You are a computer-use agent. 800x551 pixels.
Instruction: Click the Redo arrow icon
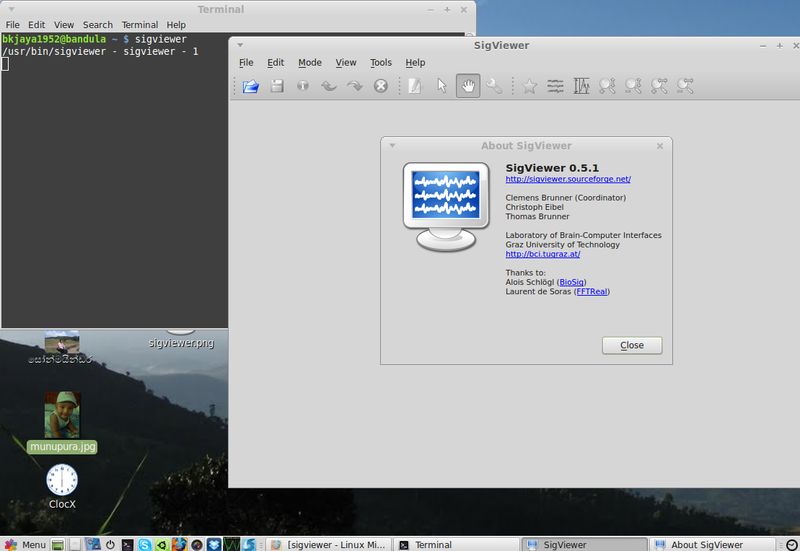355,86
